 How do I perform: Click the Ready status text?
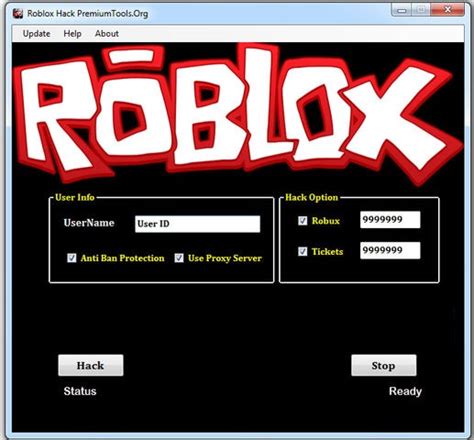(x=405, y=391)
